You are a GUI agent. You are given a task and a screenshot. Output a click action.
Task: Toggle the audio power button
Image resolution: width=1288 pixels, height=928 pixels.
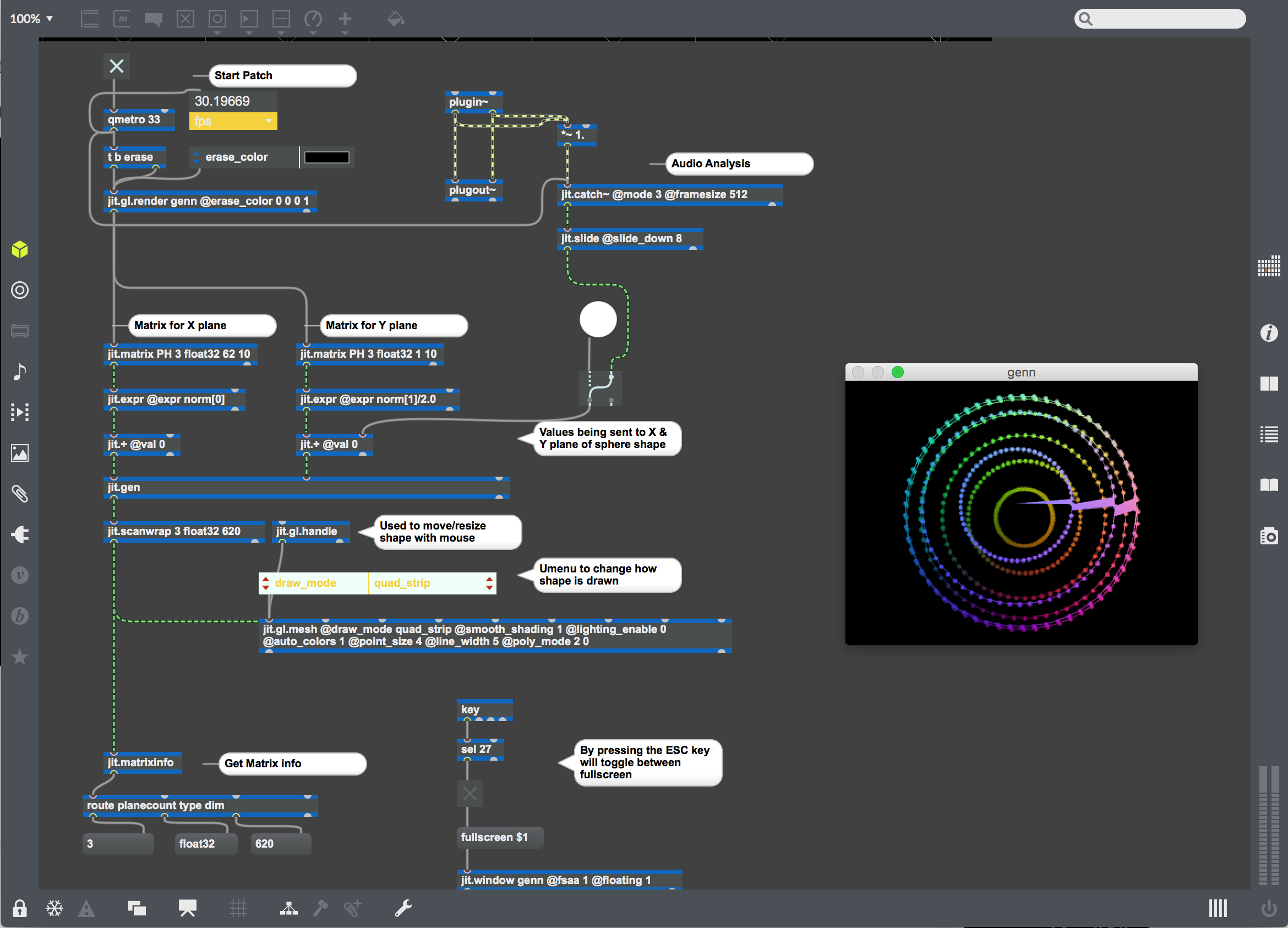[x=1269, y=908]
